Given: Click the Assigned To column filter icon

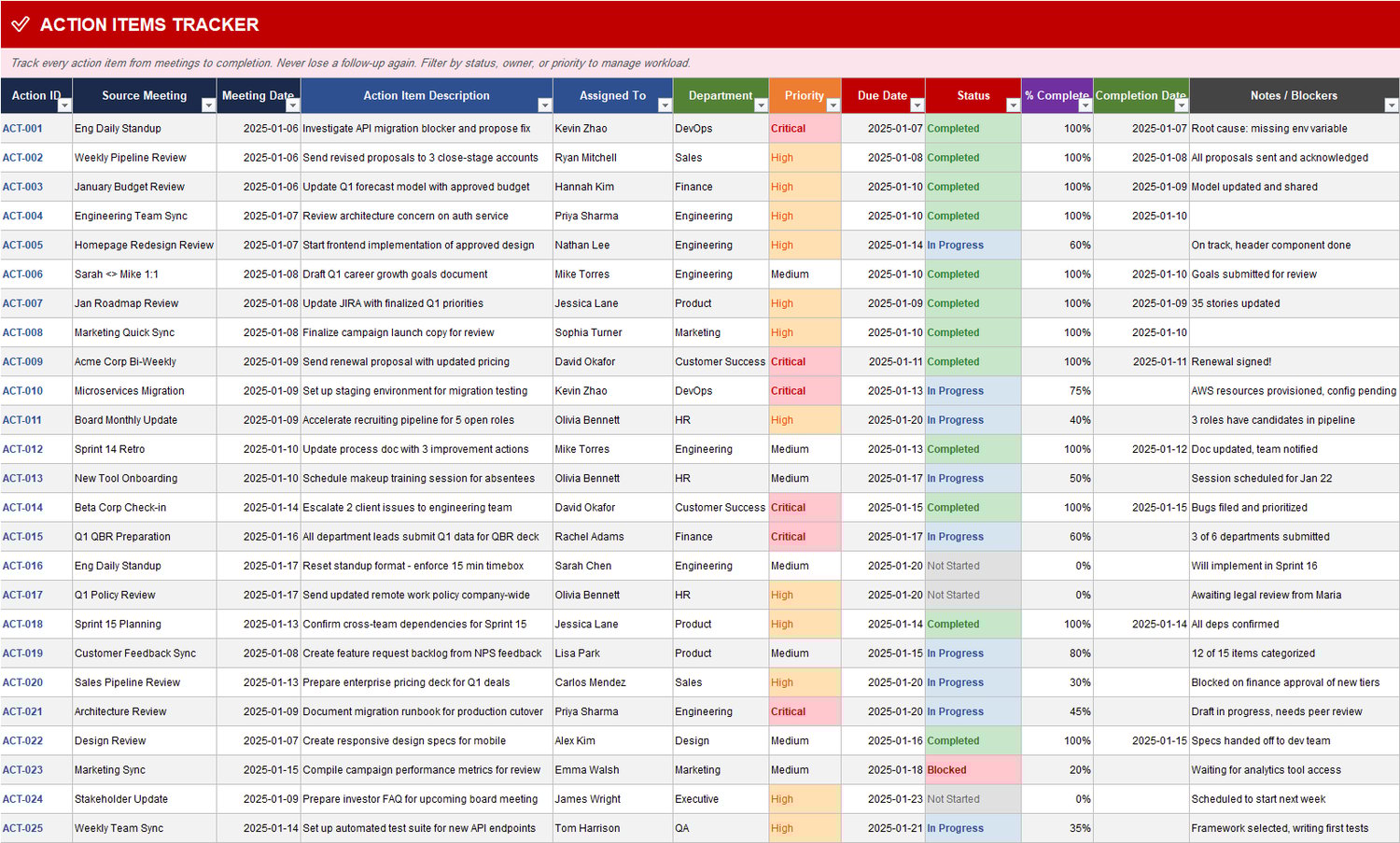Looking at the screenshot, I should point(663,105).
